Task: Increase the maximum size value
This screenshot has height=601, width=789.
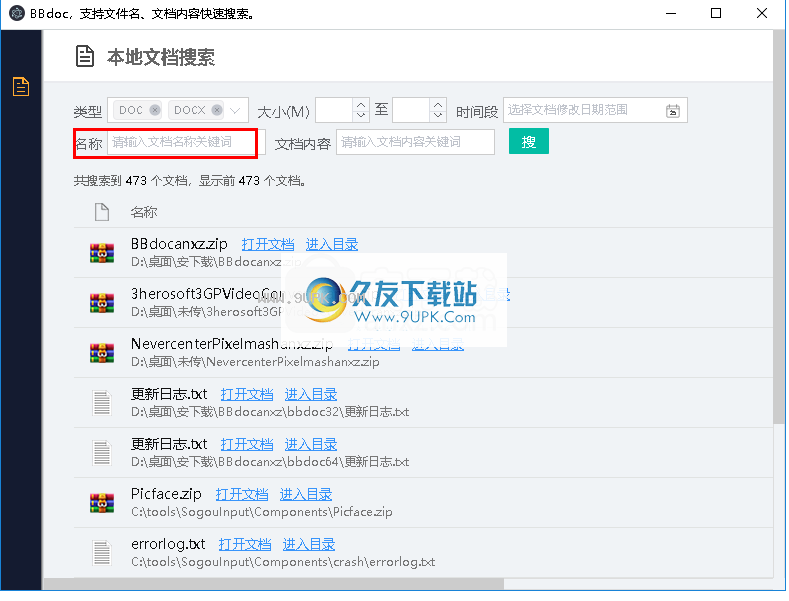Action: click(438, 105)
